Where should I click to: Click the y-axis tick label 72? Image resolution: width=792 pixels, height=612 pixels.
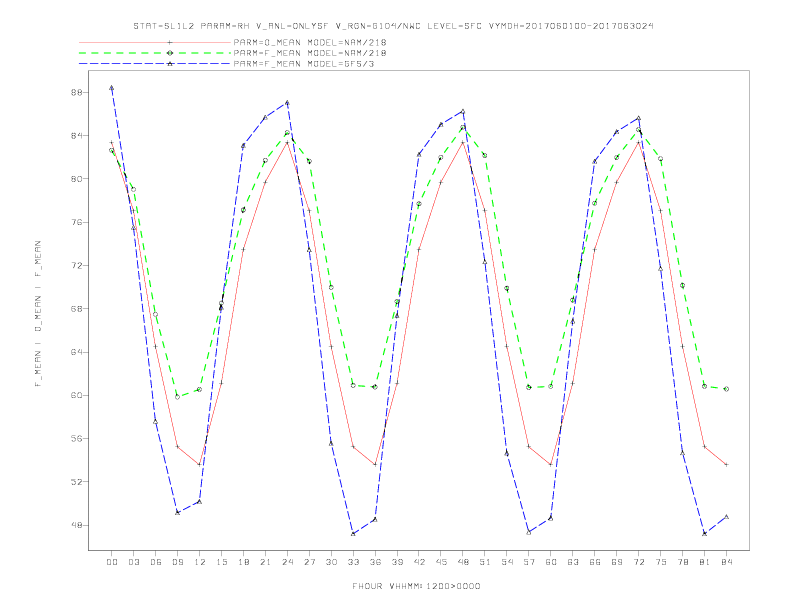(x=77, y=265)
